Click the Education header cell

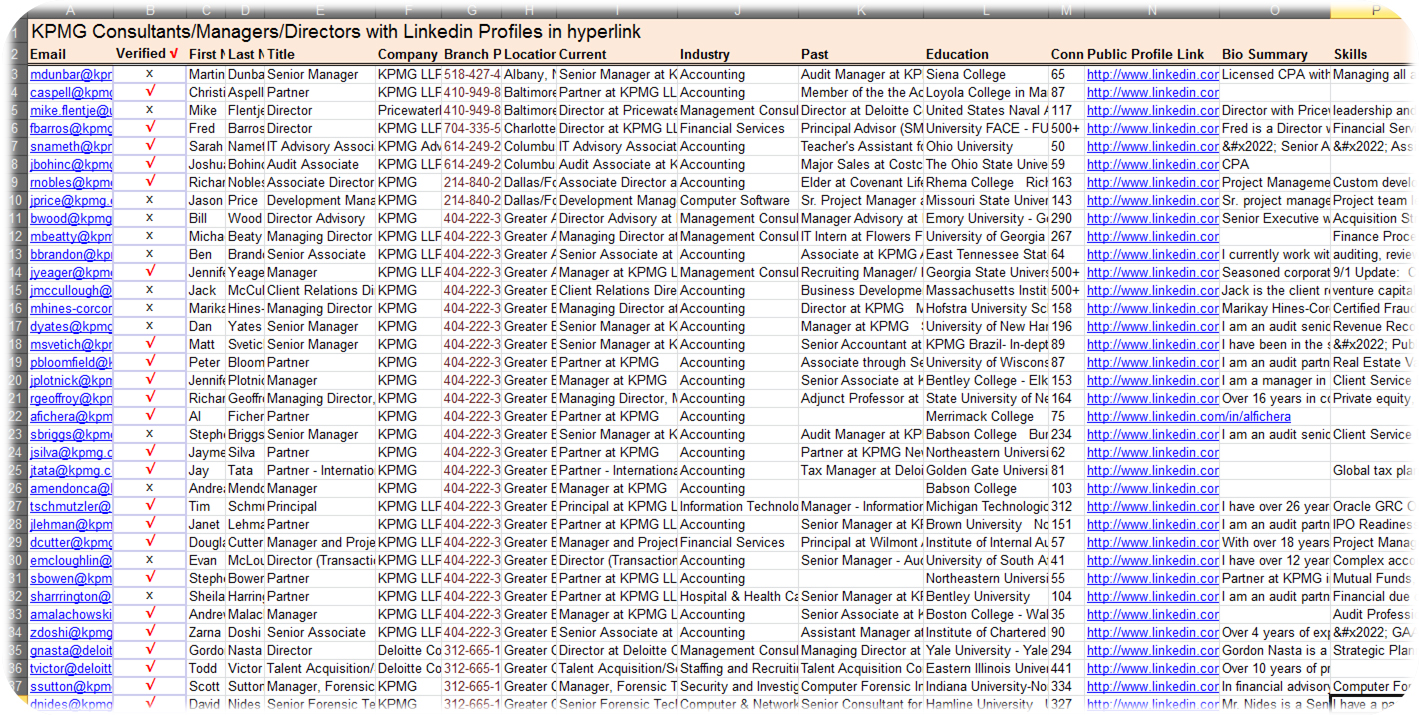click(x=957, y=55)
